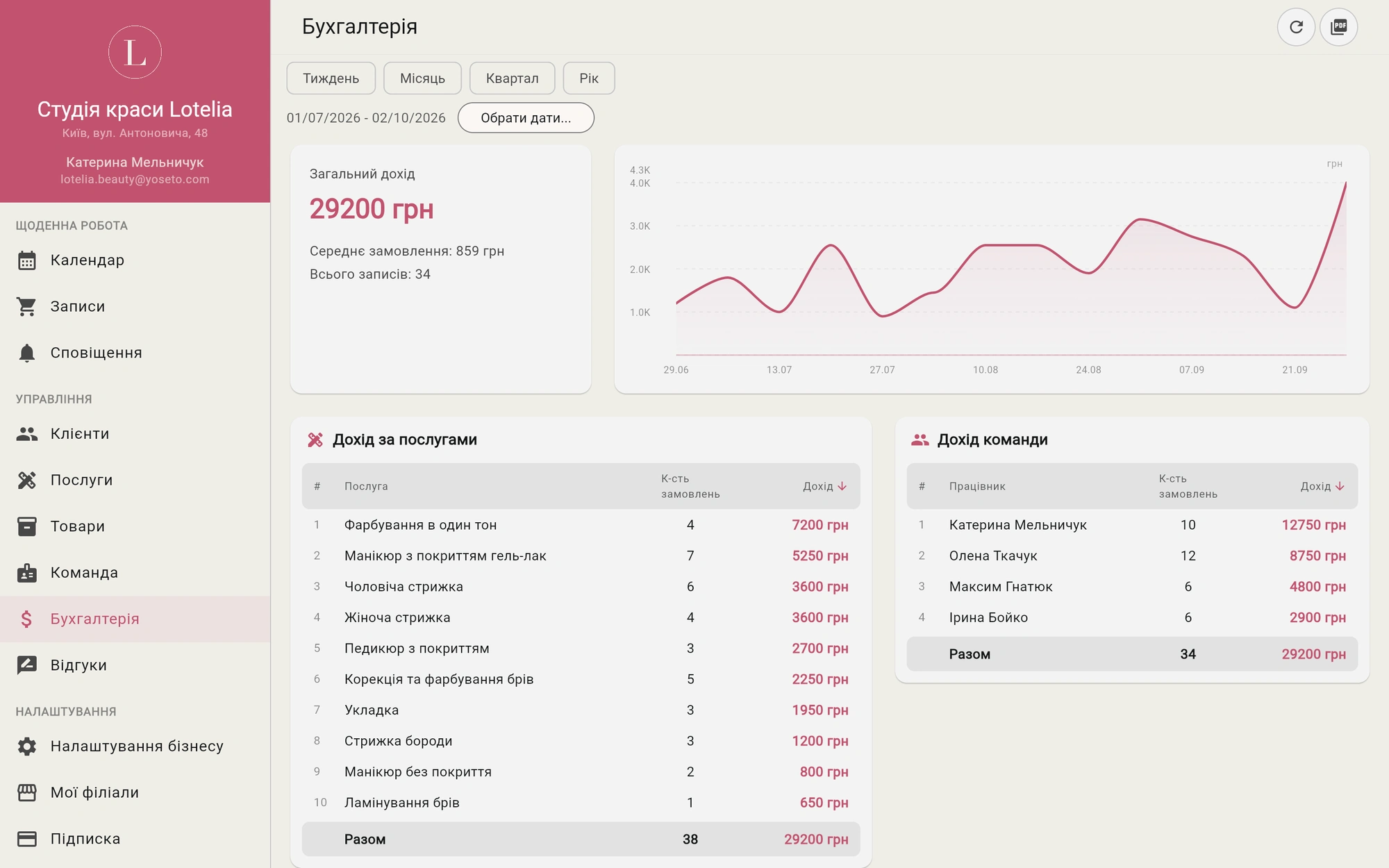Click the Lotelia logo circle

point(135,52)
